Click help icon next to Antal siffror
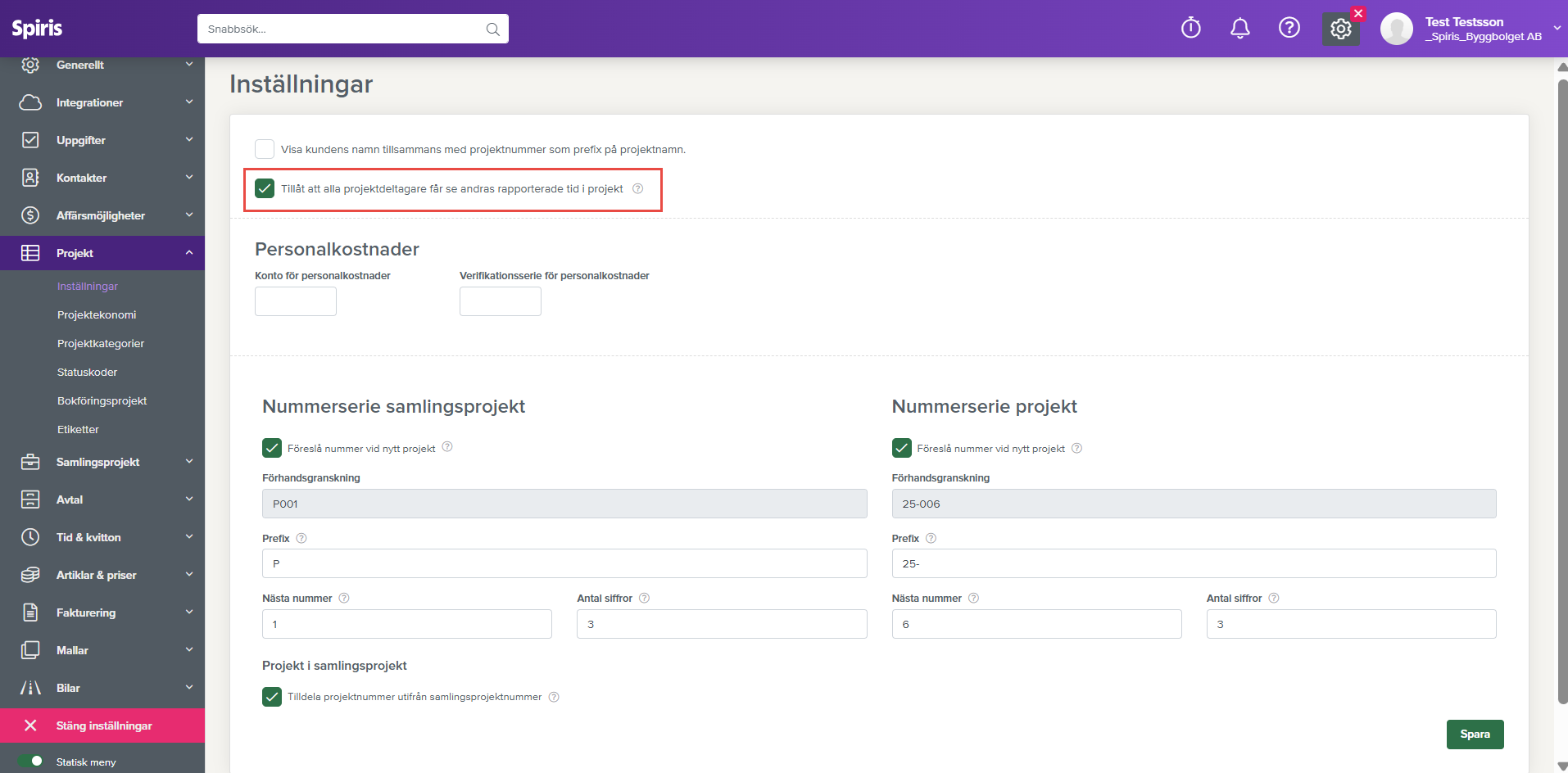 644,599
